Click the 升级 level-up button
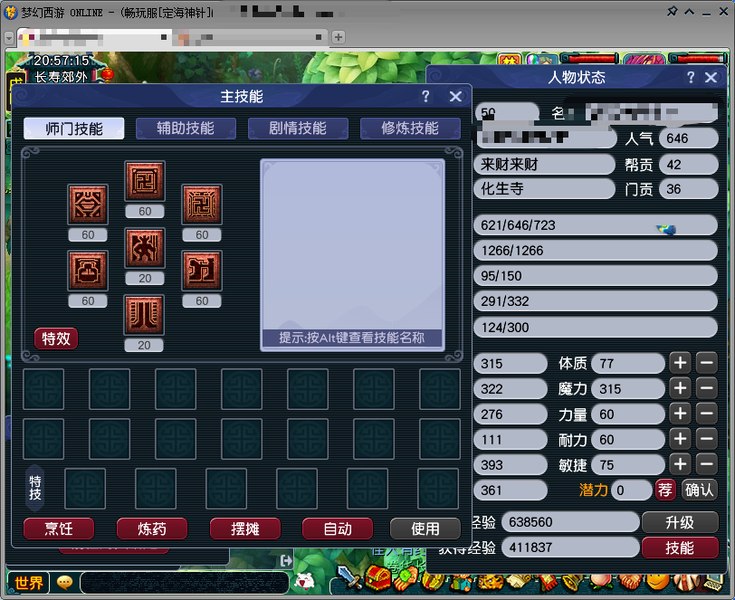 [x=680, y=522]
